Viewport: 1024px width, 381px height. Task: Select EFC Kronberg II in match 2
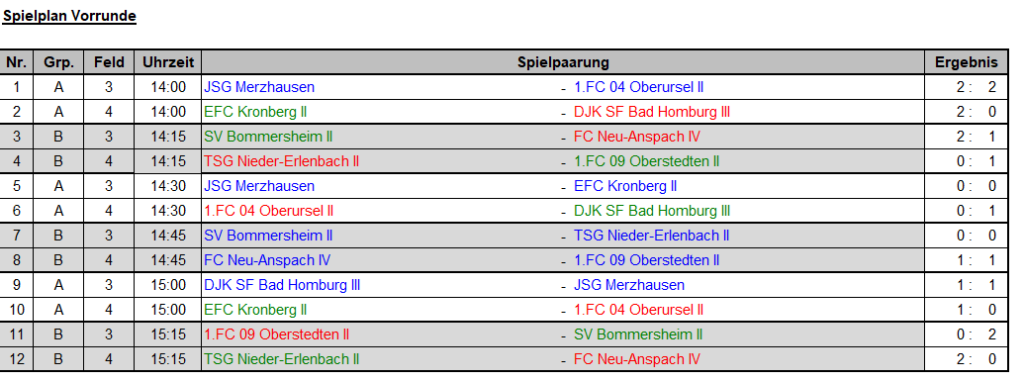click(255, 112)
